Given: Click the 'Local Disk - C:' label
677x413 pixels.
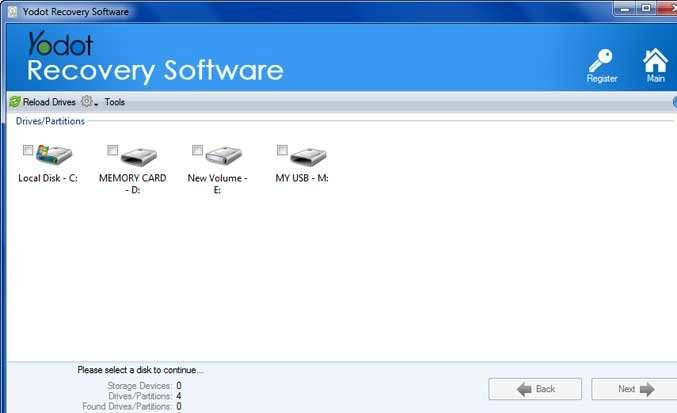Looking at the screenshot, I should [48, 178].
